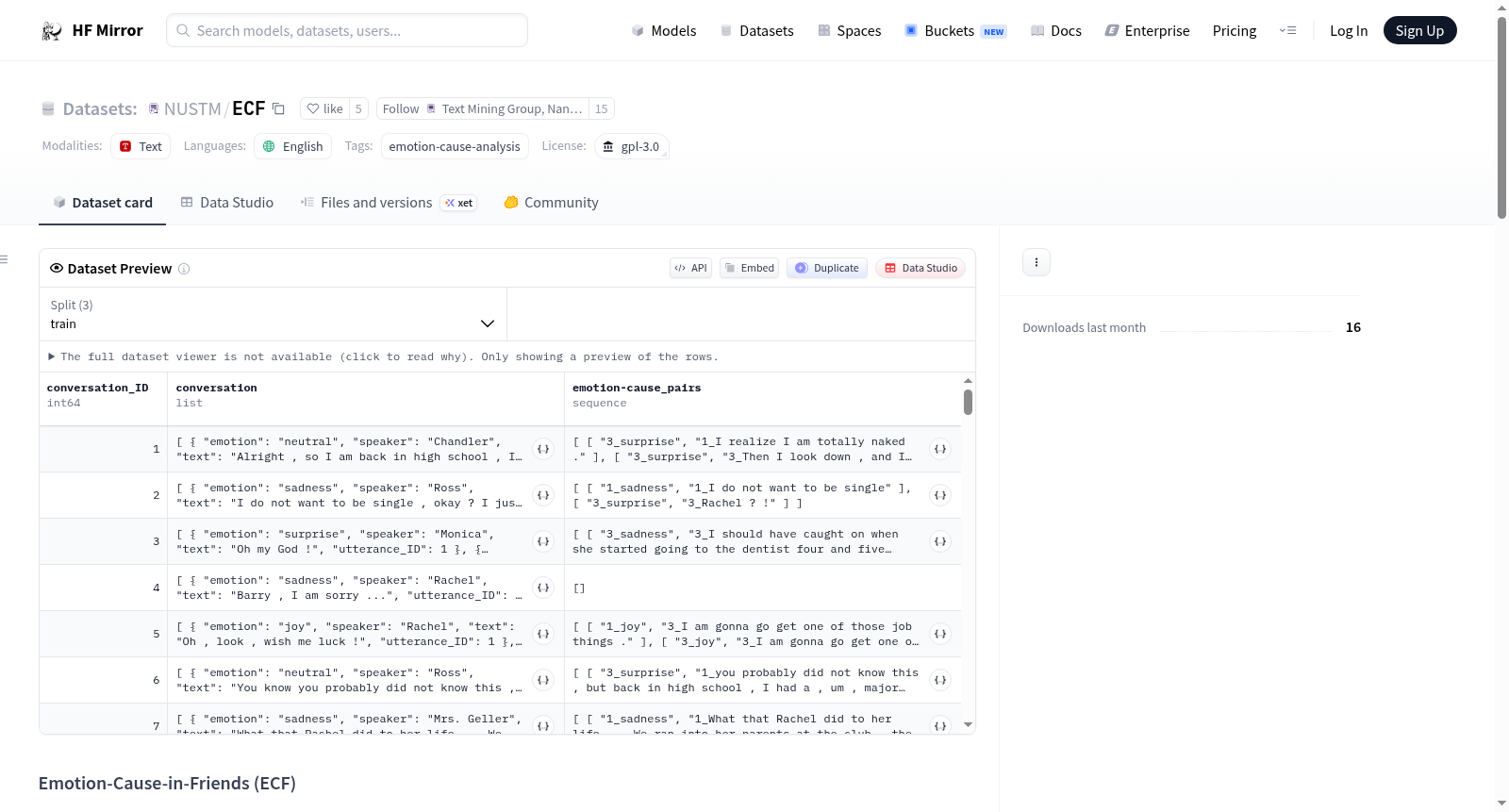This screenshot has width=1509, height=812.
Task: Click the dataset preview table scrollbar thumb
Action: coord(968,403)
